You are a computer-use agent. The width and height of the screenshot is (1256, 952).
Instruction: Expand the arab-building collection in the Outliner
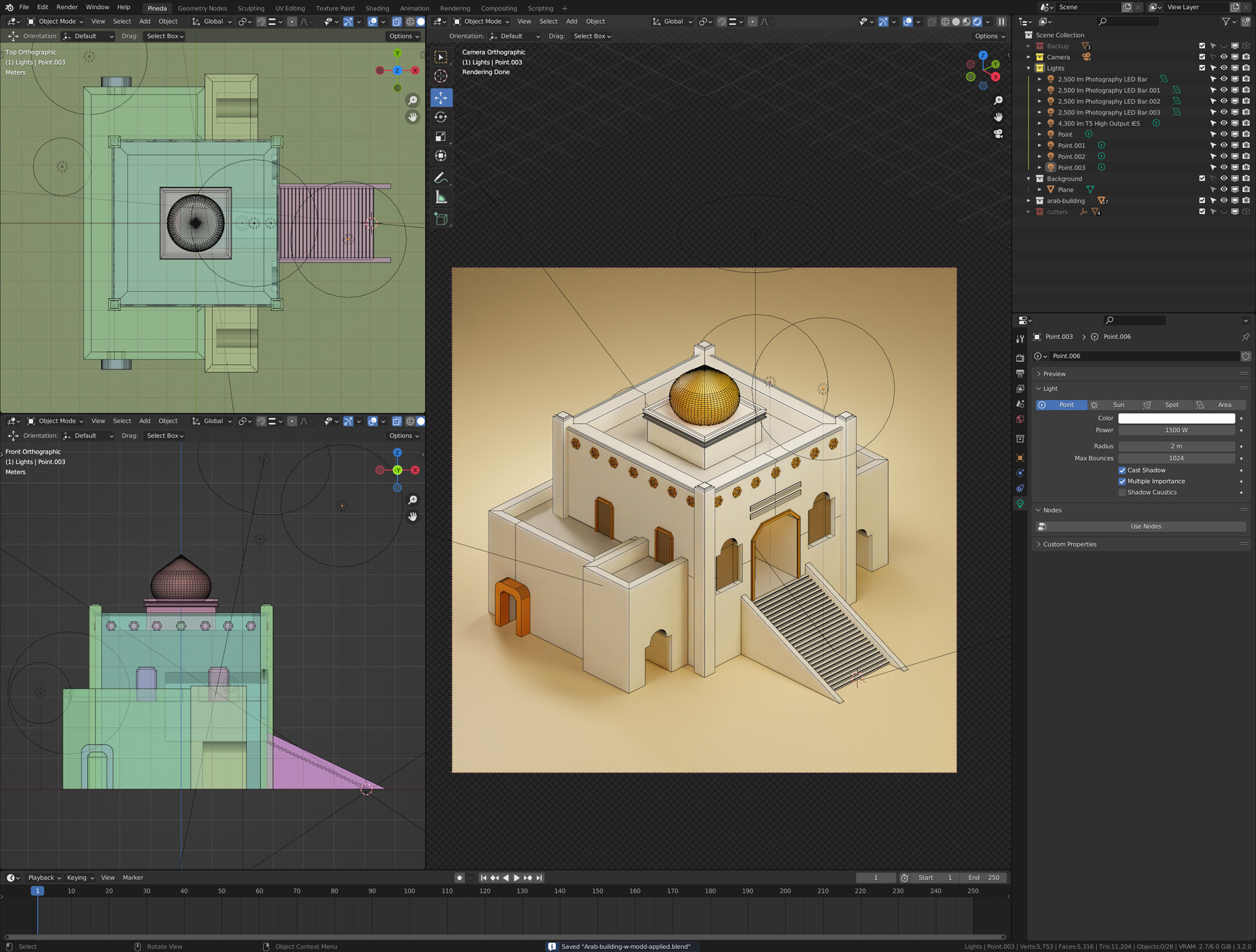point(1030,200)
